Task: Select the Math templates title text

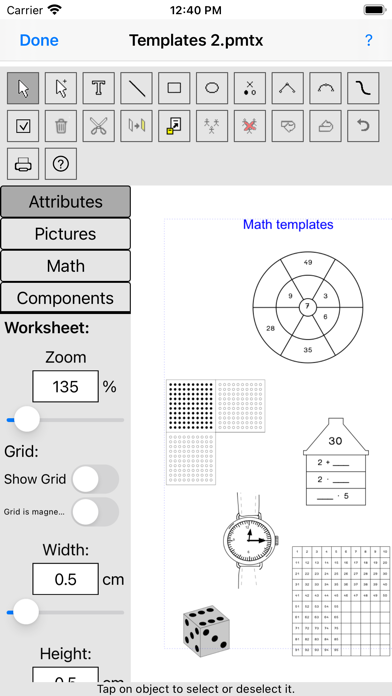Action: pos(288,225)
